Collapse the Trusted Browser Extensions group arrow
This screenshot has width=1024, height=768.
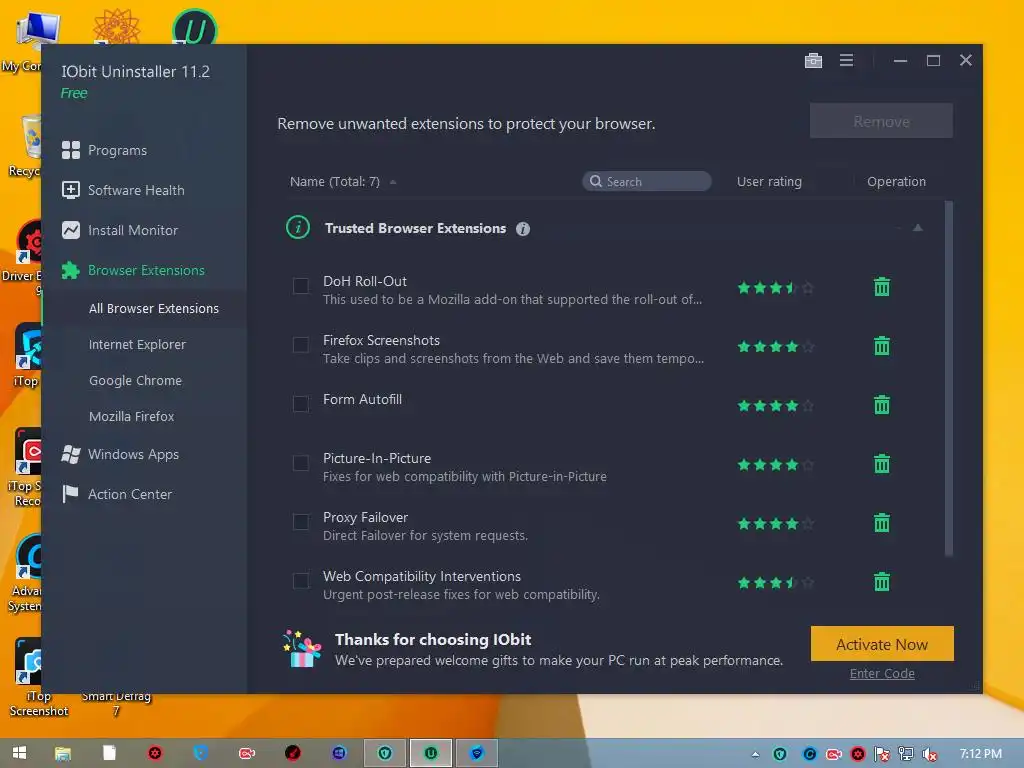(918, 227)
